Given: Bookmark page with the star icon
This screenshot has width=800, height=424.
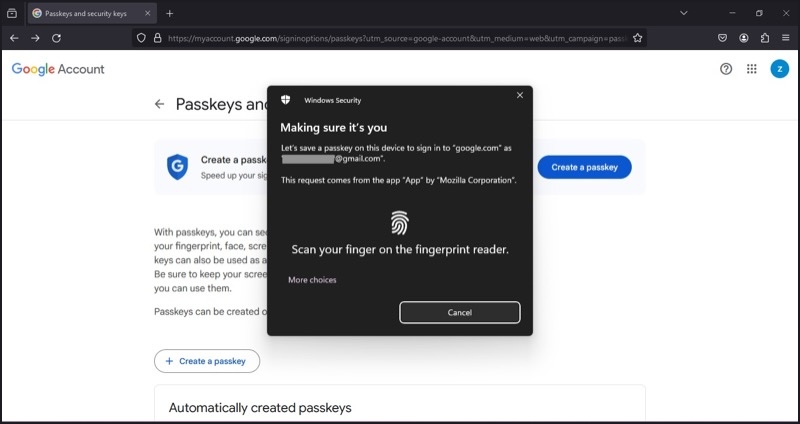Looking at the screenshot, I should pos(637,38).
